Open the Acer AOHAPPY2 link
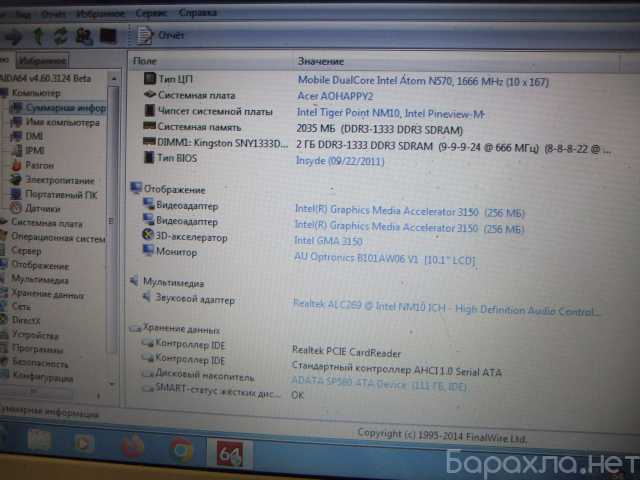This screenshot has height=480, width=640. pyautogui.click(x=335, y=96)
